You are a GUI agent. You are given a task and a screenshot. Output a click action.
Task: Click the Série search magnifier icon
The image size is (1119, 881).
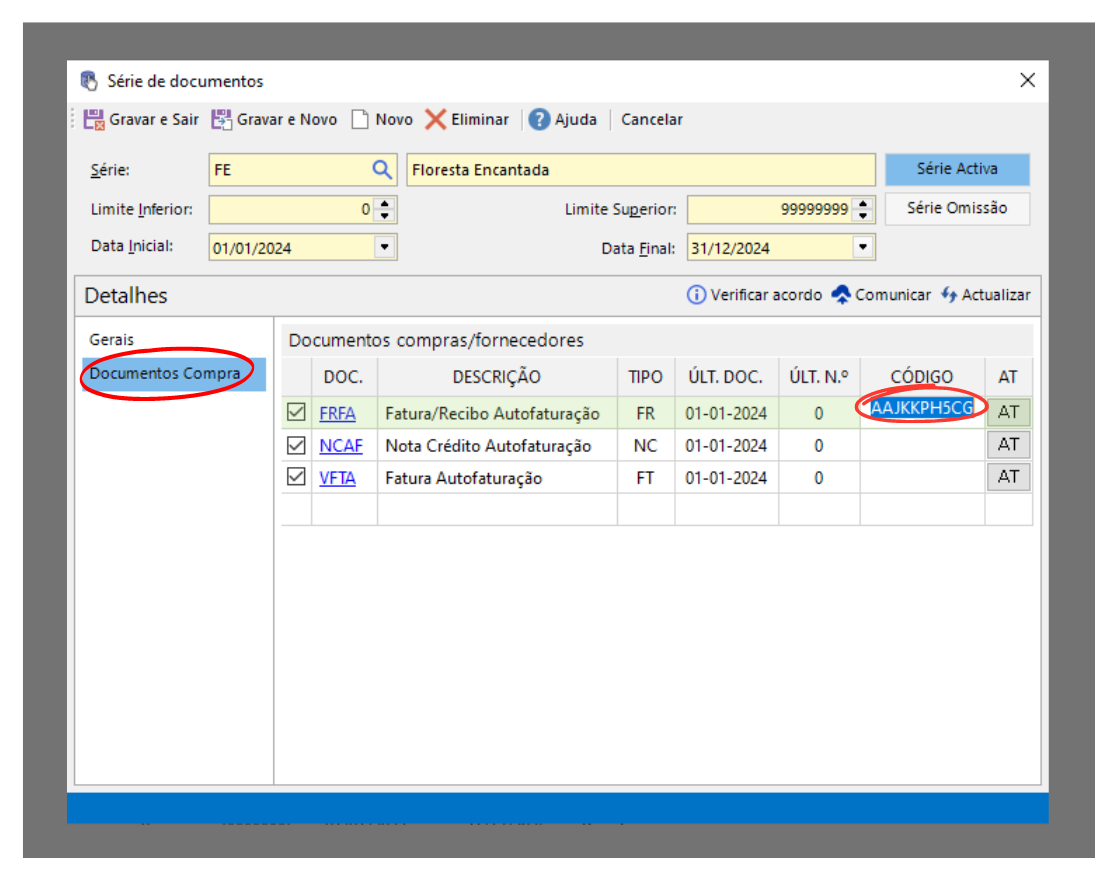tap(382, 170)
